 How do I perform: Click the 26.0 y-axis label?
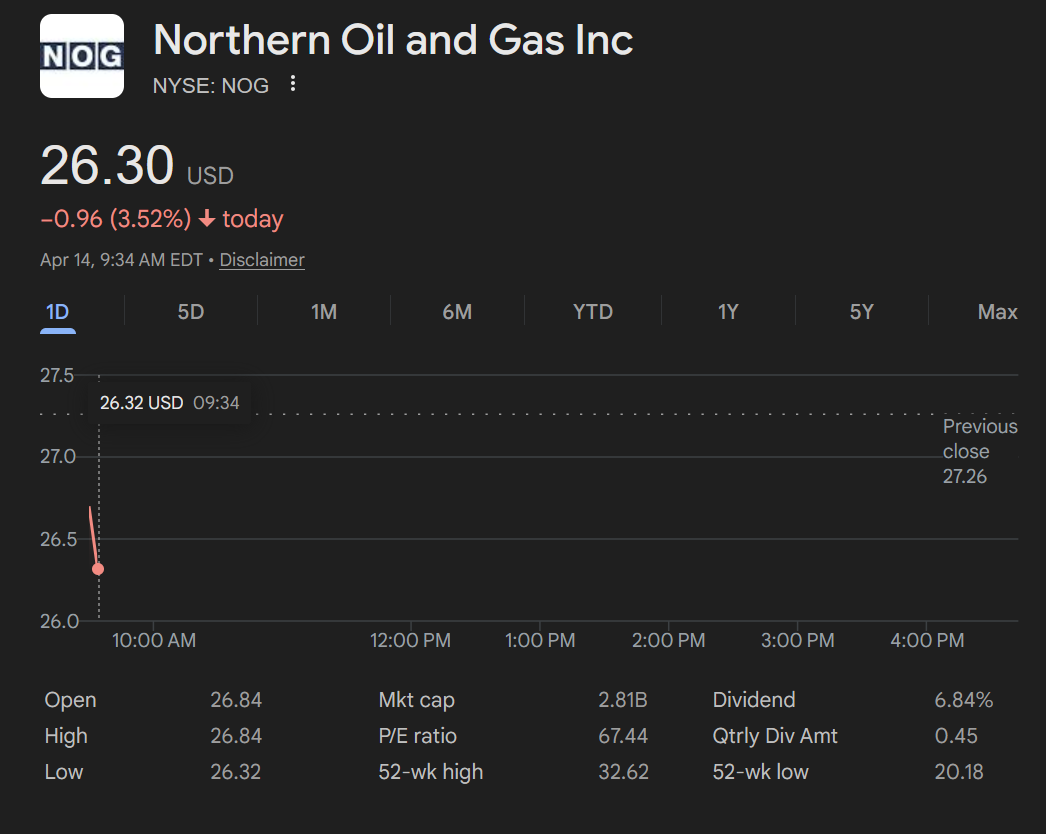click(59, 621)
